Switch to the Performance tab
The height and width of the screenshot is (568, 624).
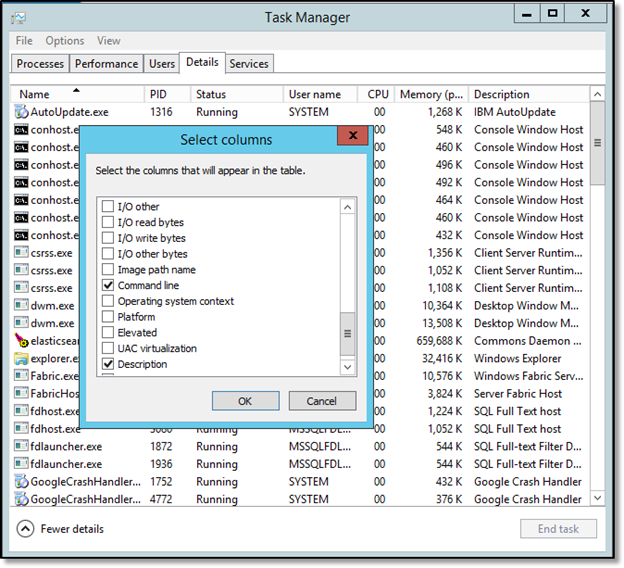tap(106, 64)
